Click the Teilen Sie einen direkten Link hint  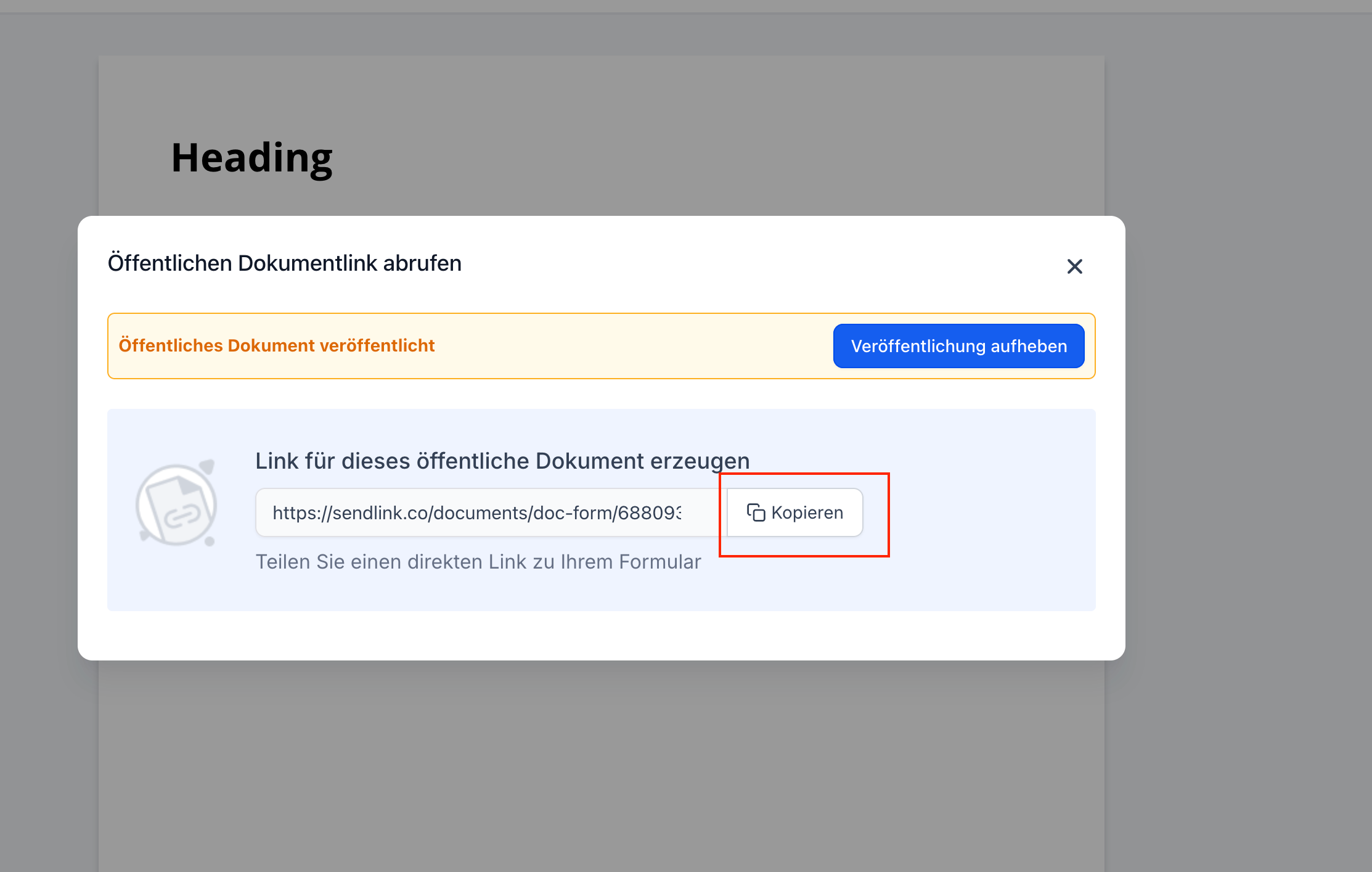point(478,562)
